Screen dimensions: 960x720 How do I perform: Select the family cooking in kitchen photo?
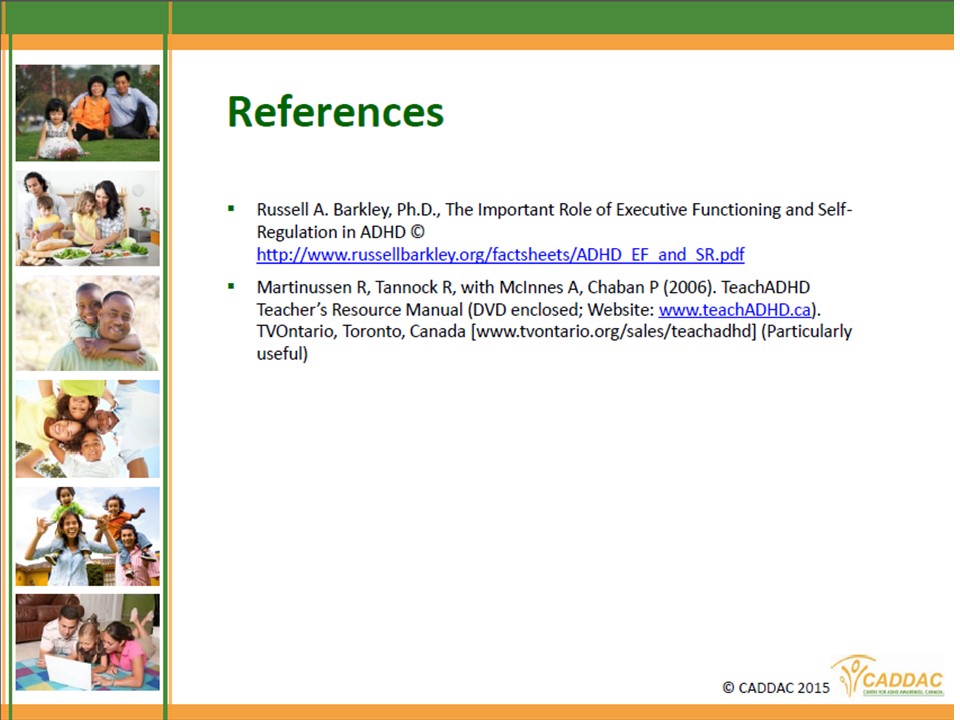tap(88, 219)
